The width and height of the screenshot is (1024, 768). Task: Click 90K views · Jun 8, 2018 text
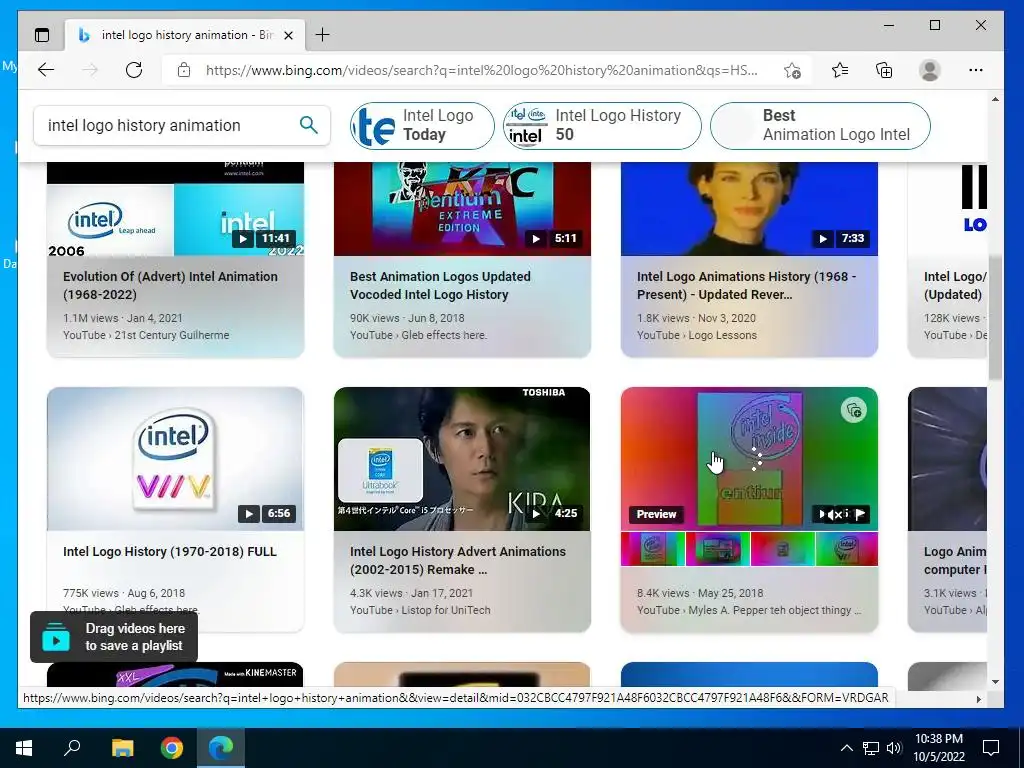(407, 318)
